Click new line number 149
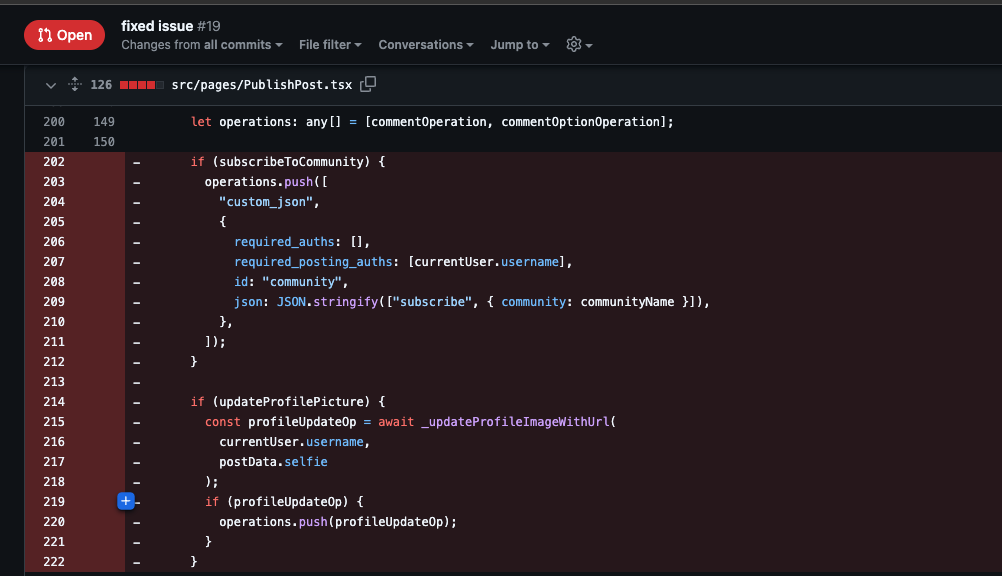This screenshot has width=1002, height=576. (x=104, y=122)
